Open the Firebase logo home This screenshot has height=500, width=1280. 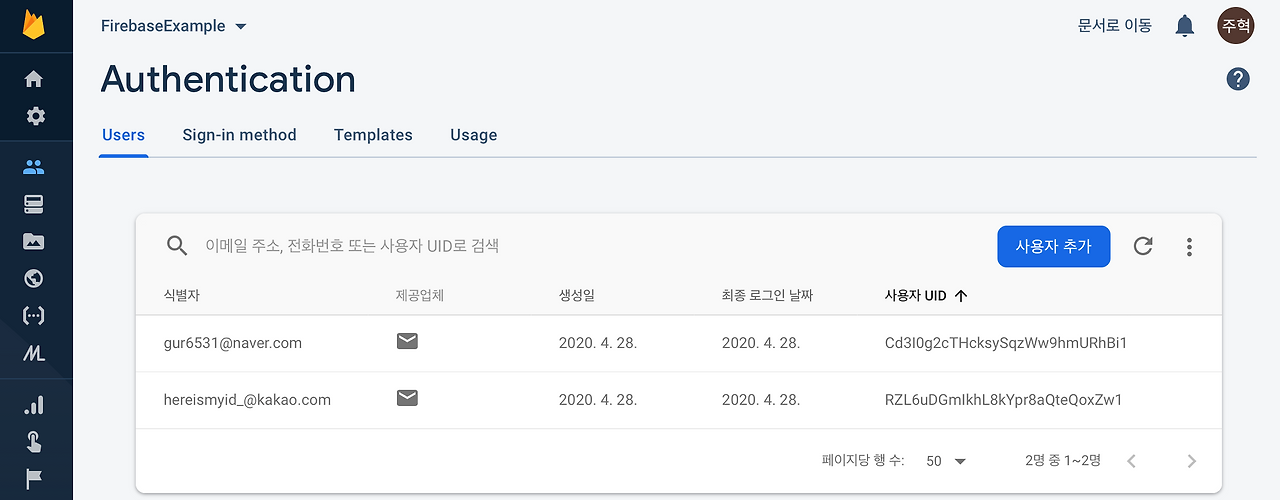[x=35, y=25]
